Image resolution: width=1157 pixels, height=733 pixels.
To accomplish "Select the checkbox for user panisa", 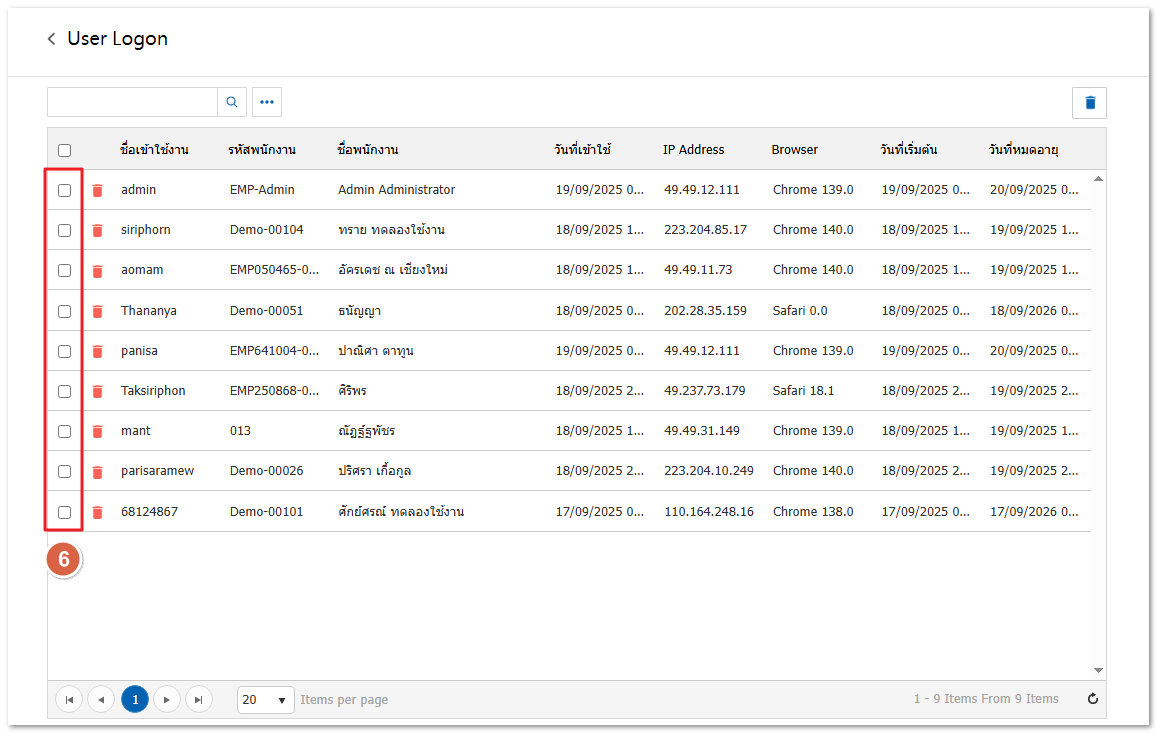I will [65, 351].
